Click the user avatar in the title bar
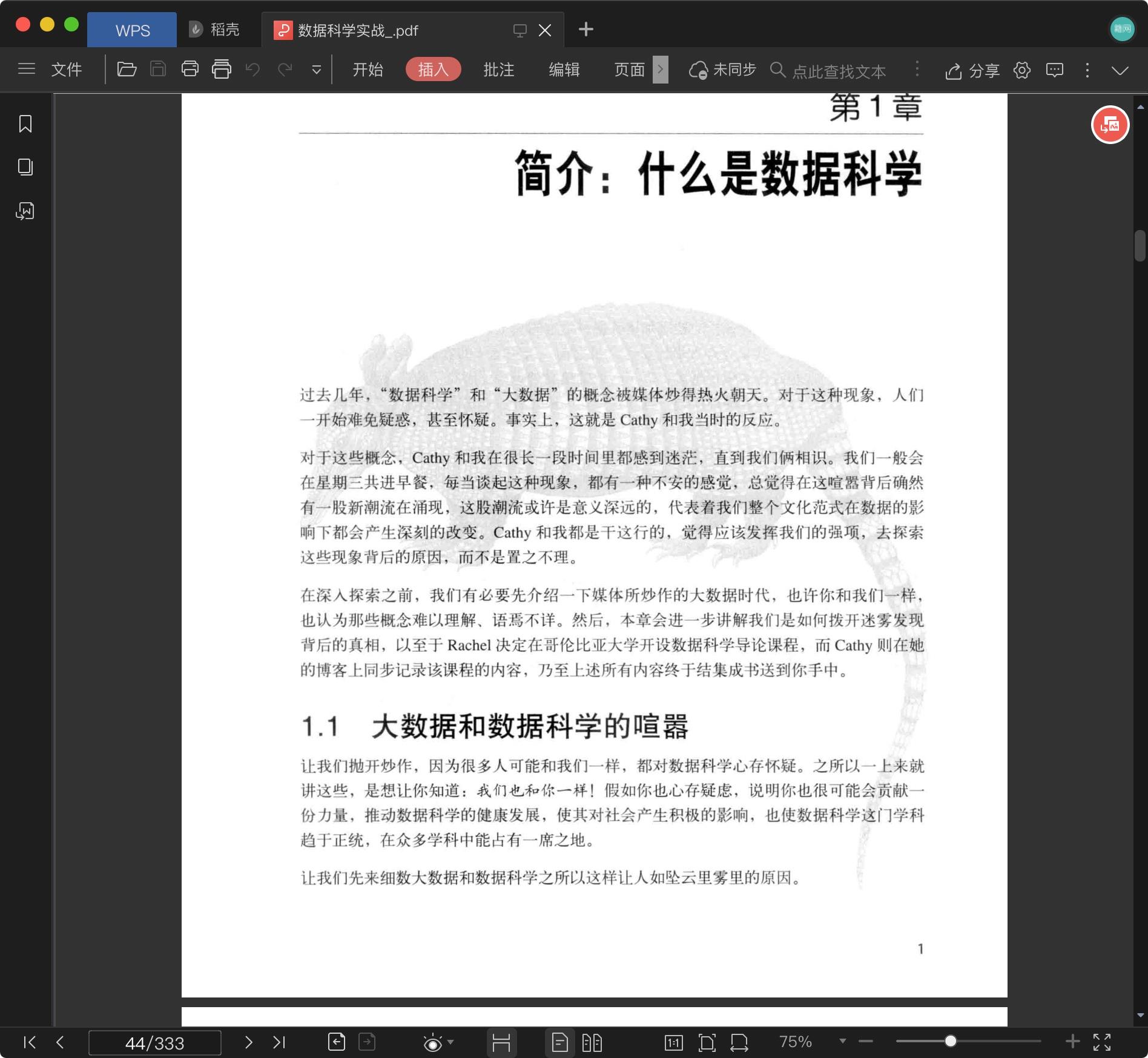1148x1058 pixels. pyautogui.click(x=1122, y=28)
